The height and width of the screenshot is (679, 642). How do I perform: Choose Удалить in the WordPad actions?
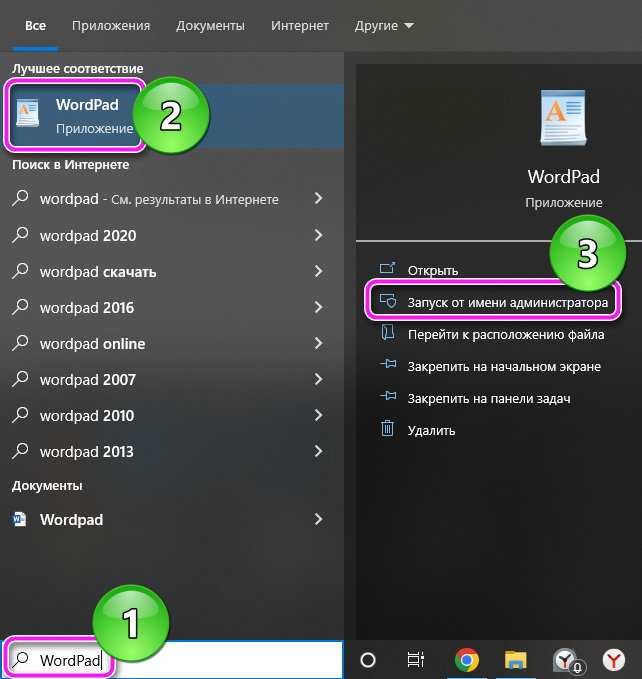tap(432, 431)
